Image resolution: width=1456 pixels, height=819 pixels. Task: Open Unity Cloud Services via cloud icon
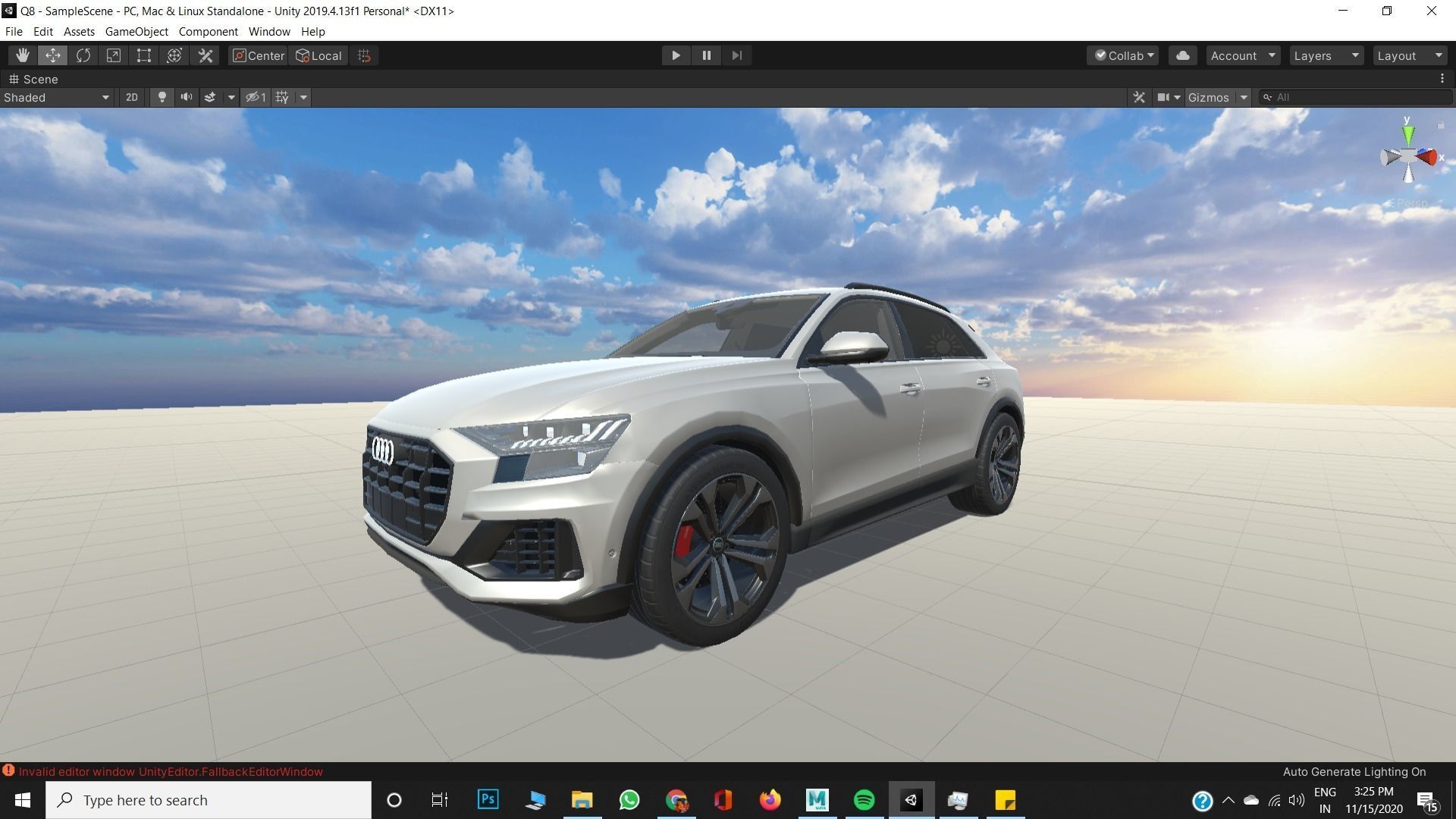coord(1182,55)
